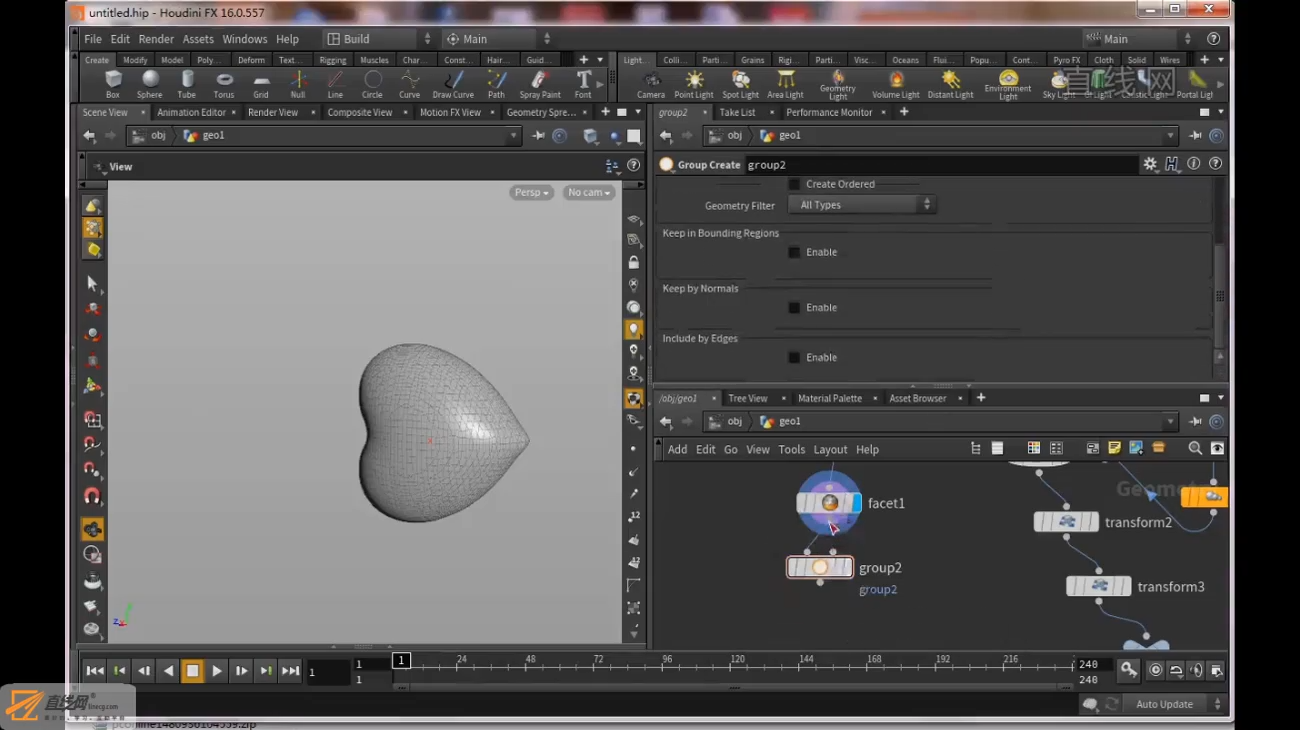
Task: Click the group2 node name field
Action: tap(940, 165)
